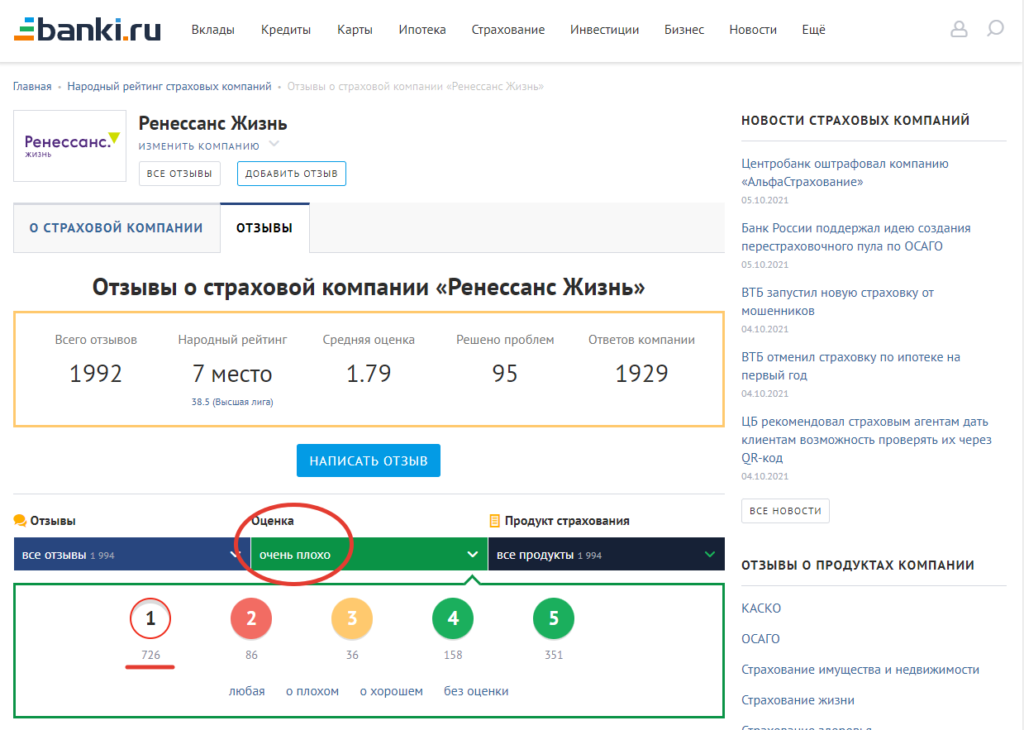Select the rating 5 green circle

553,618
